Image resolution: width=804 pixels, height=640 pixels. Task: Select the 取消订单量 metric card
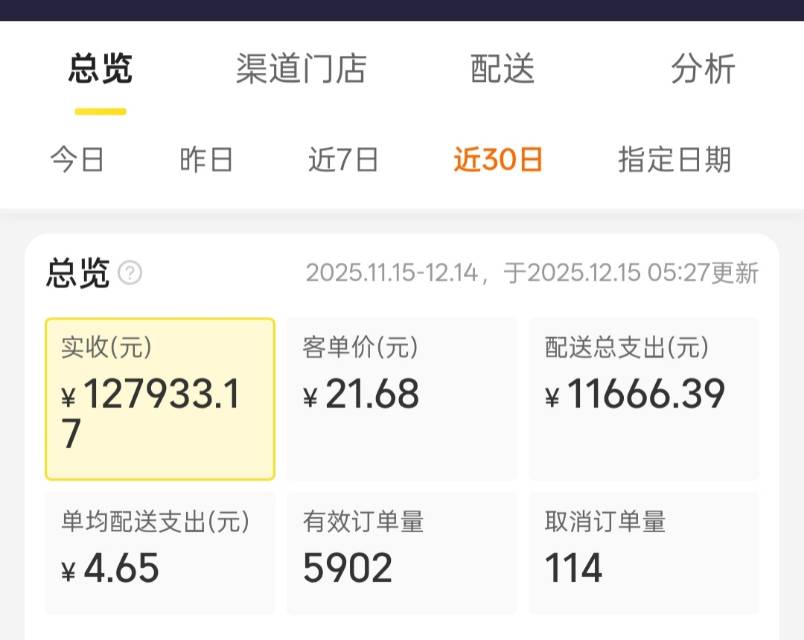tap(644, 552)
